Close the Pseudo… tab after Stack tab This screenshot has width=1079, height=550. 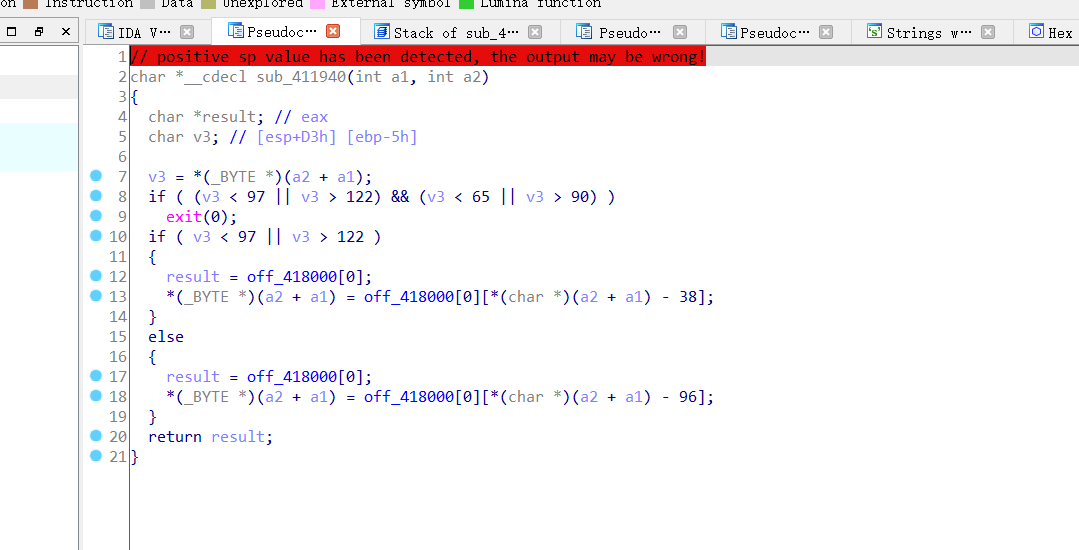(680, 32)
